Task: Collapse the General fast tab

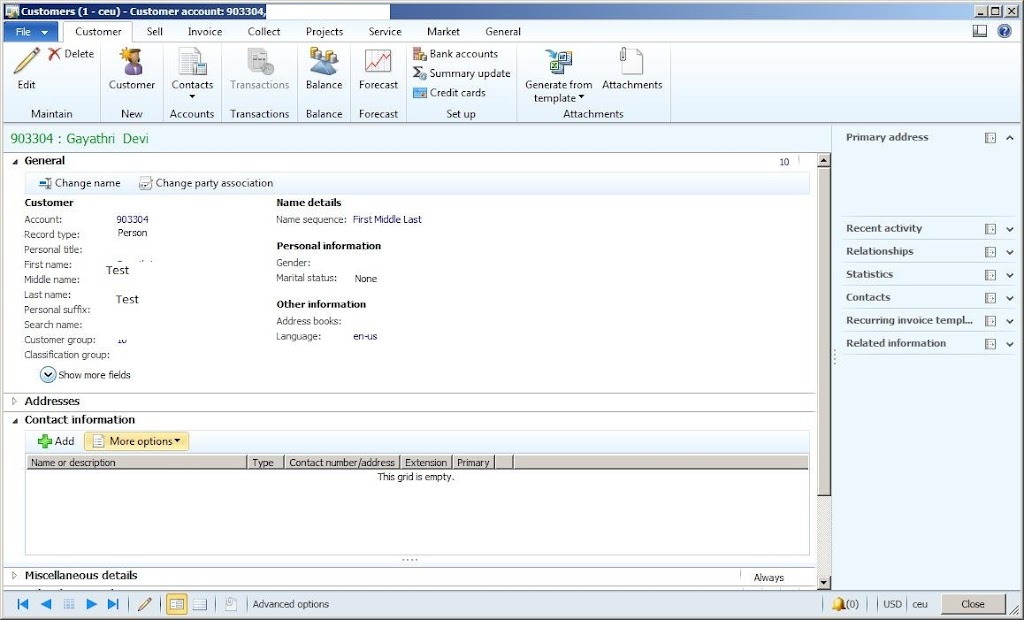Action: click(15, 161)
